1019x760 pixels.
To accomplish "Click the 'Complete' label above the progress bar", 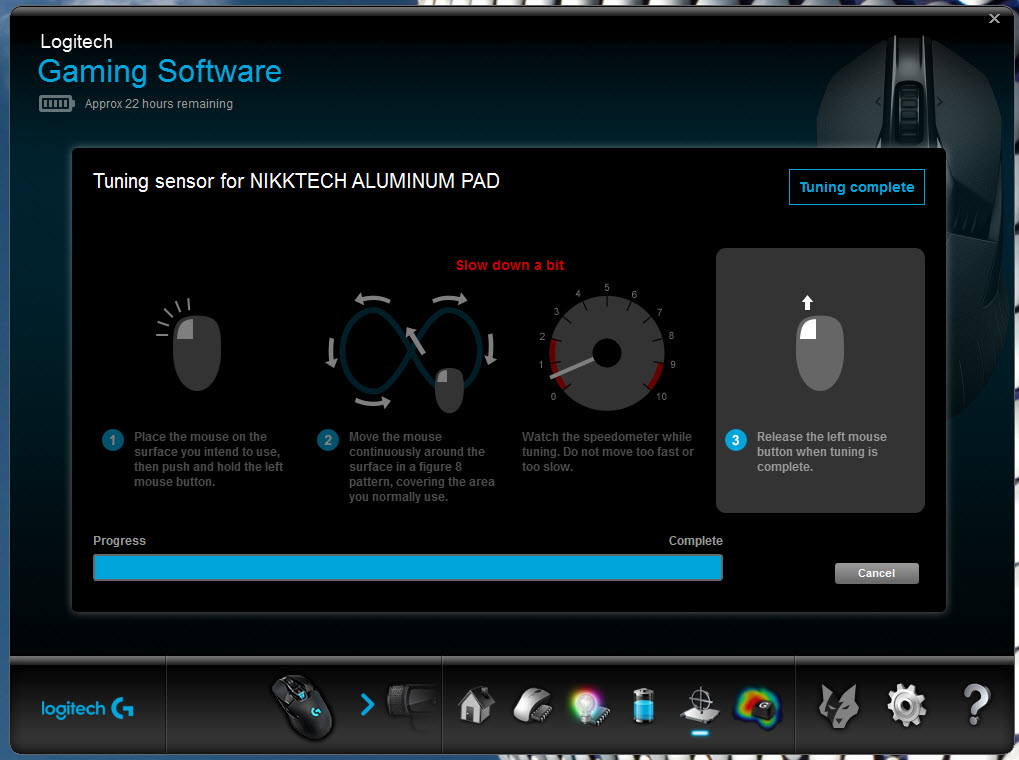I will (695, 541).
